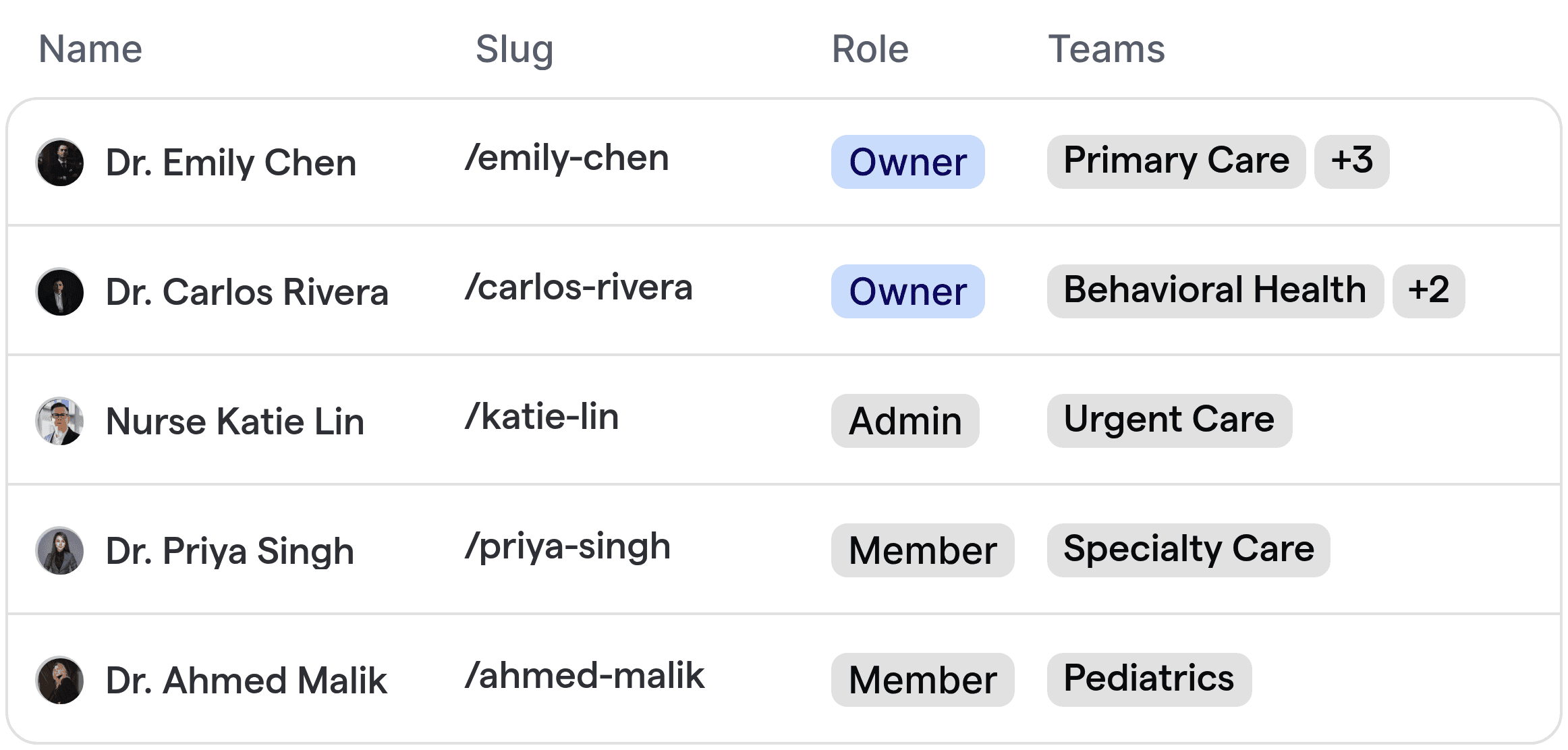The width and height of the screenshot is (1568, 750).
Task: Click Nurse Katie Lin's avatar photo
Action: point(60,422)
